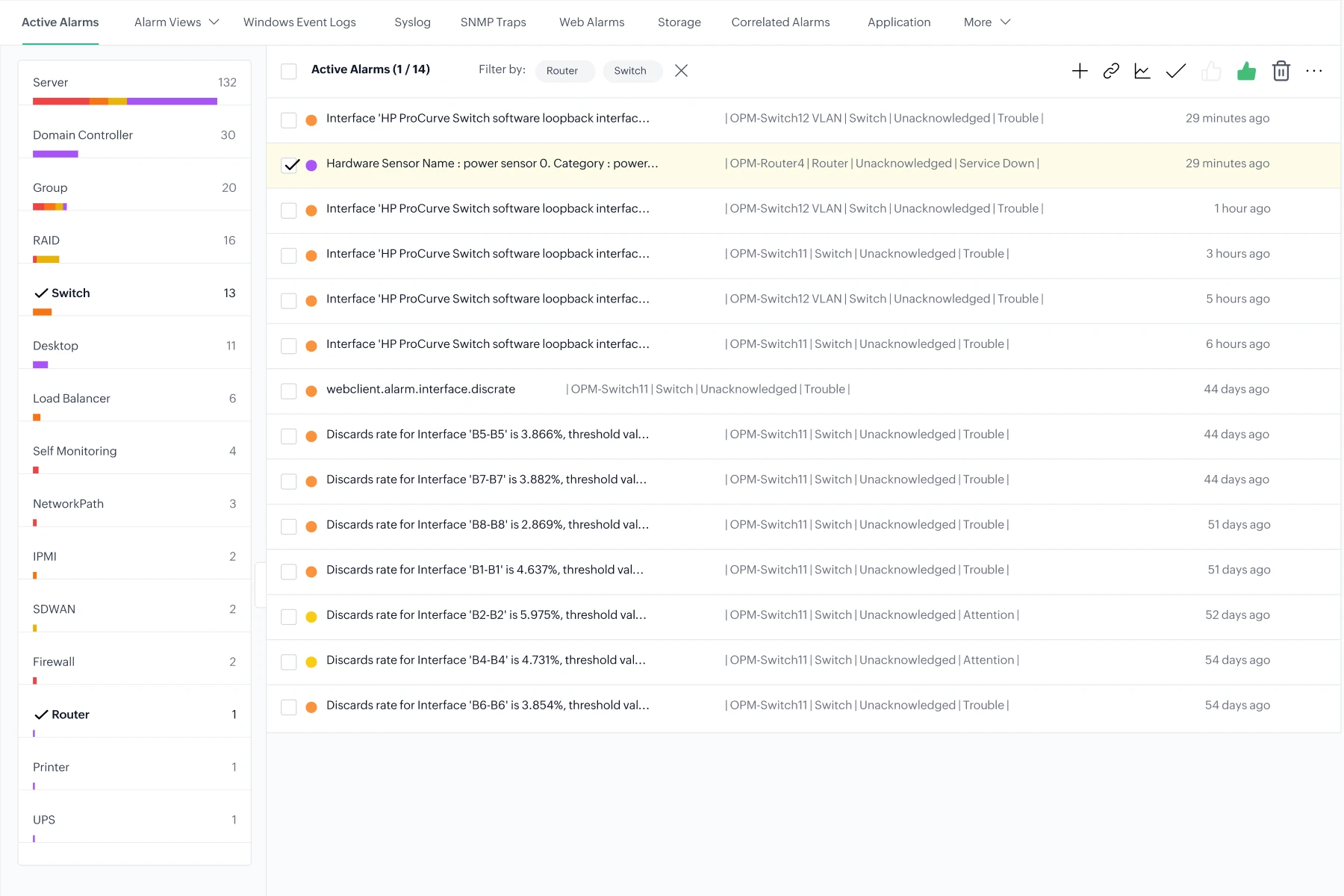
Task: Select the NetworkPath category
Action: [134, 504]
